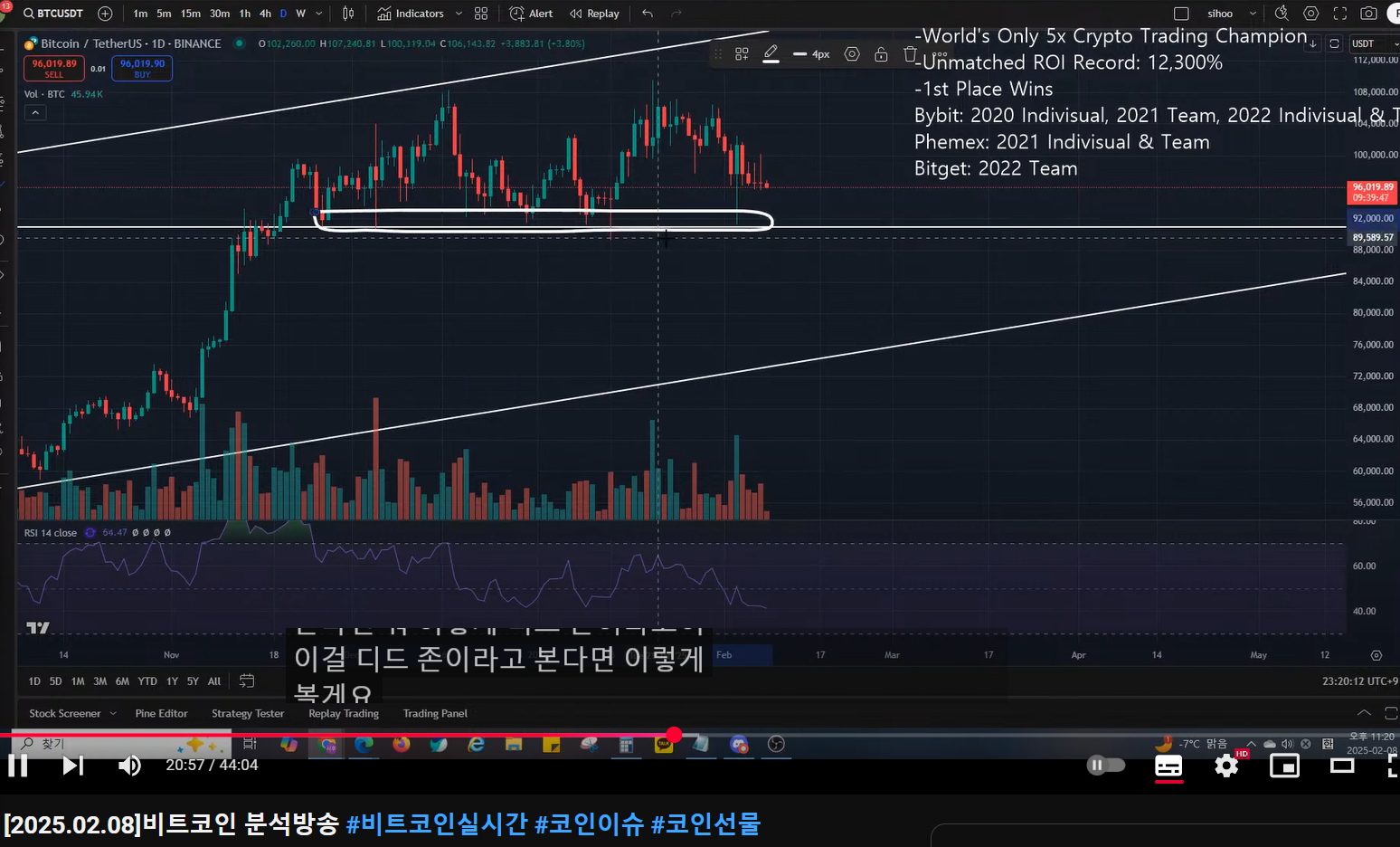Open the Strategy Tester tab
1400x847 pixels.
click(x=248, y=713)
